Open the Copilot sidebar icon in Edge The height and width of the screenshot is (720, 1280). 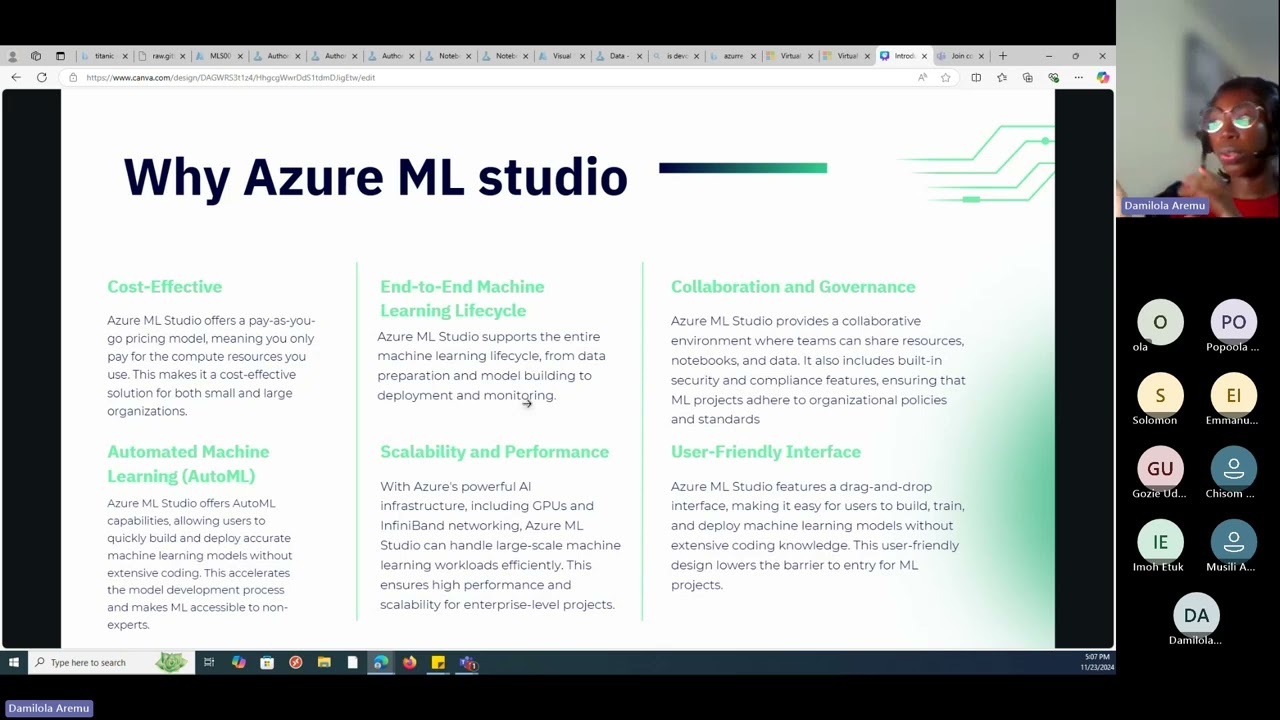click(x=1102, y=77)
